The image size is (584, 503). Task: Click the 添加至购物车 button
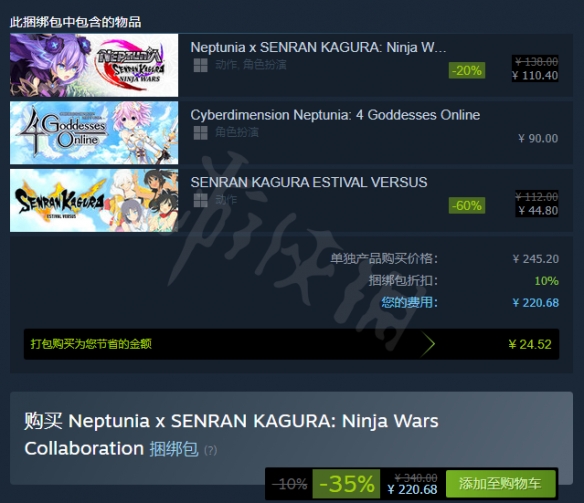click(x=501, y=484)
